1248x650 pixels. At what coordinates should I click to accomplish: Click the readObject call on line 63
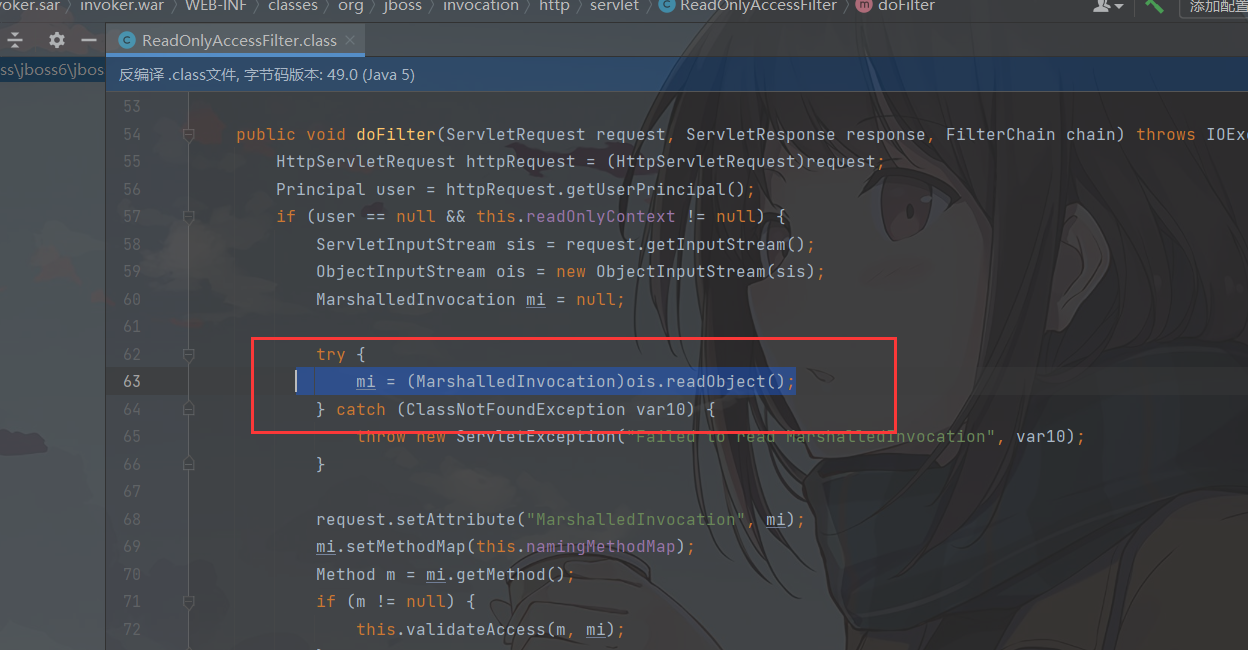[x=722, y=381]
